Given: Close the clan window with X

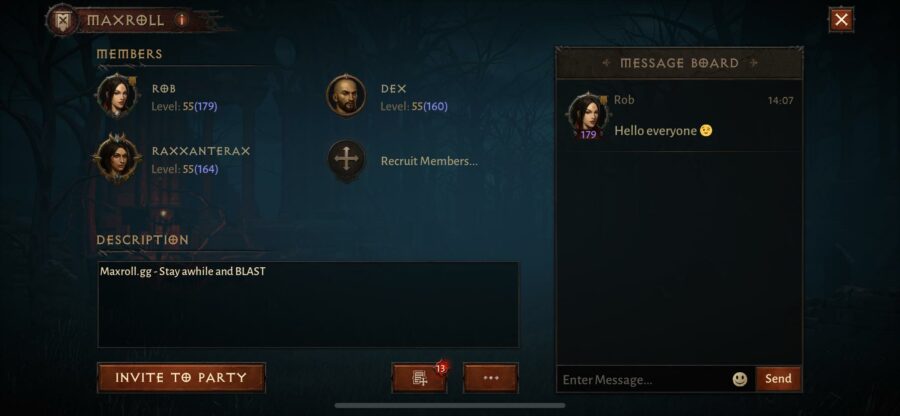Looking at the screenshot, I should (x=841, y=20).
